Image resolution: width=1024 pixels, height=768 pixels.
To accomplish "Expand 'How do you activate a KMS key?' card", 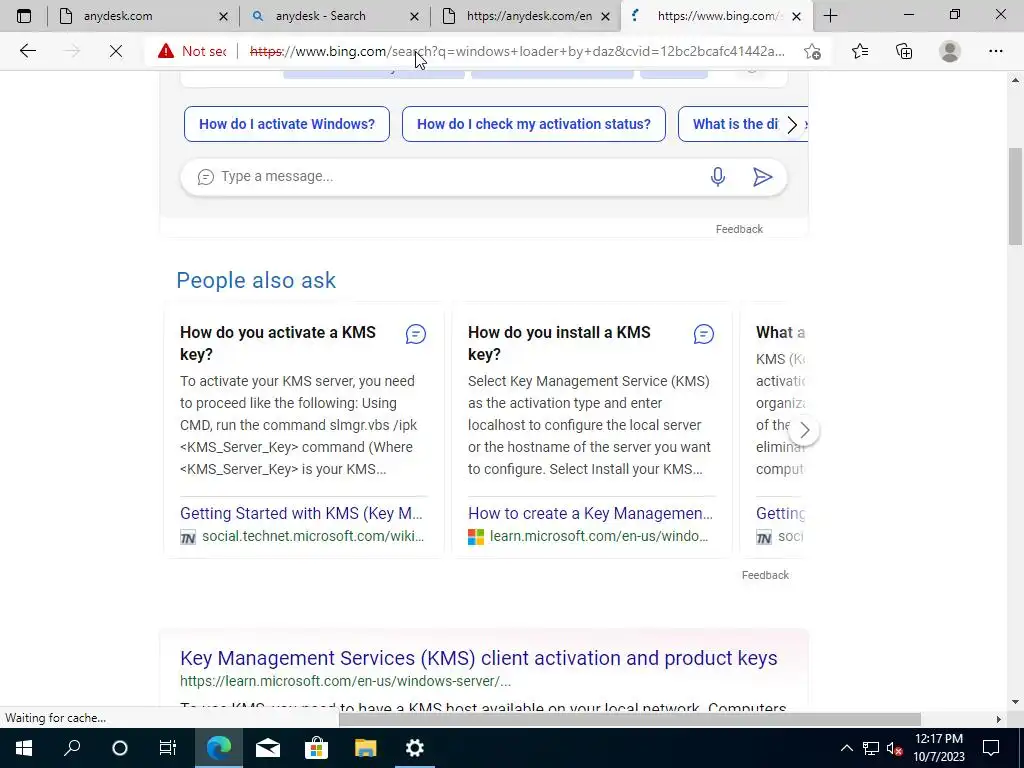I will tap(278, 343).
